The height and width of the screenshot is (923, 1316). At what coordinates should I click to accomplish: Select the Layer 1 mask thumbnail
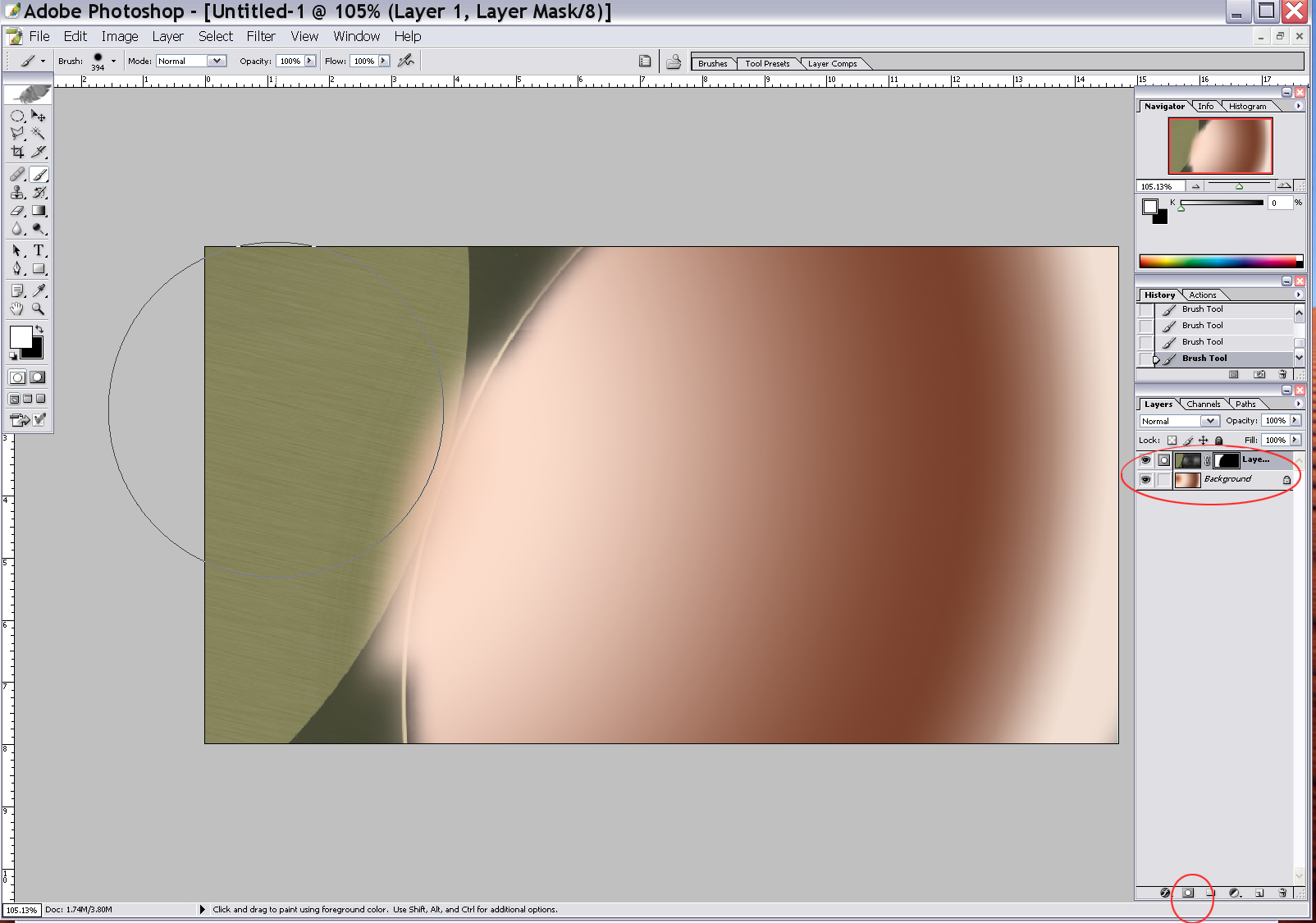1227,460
